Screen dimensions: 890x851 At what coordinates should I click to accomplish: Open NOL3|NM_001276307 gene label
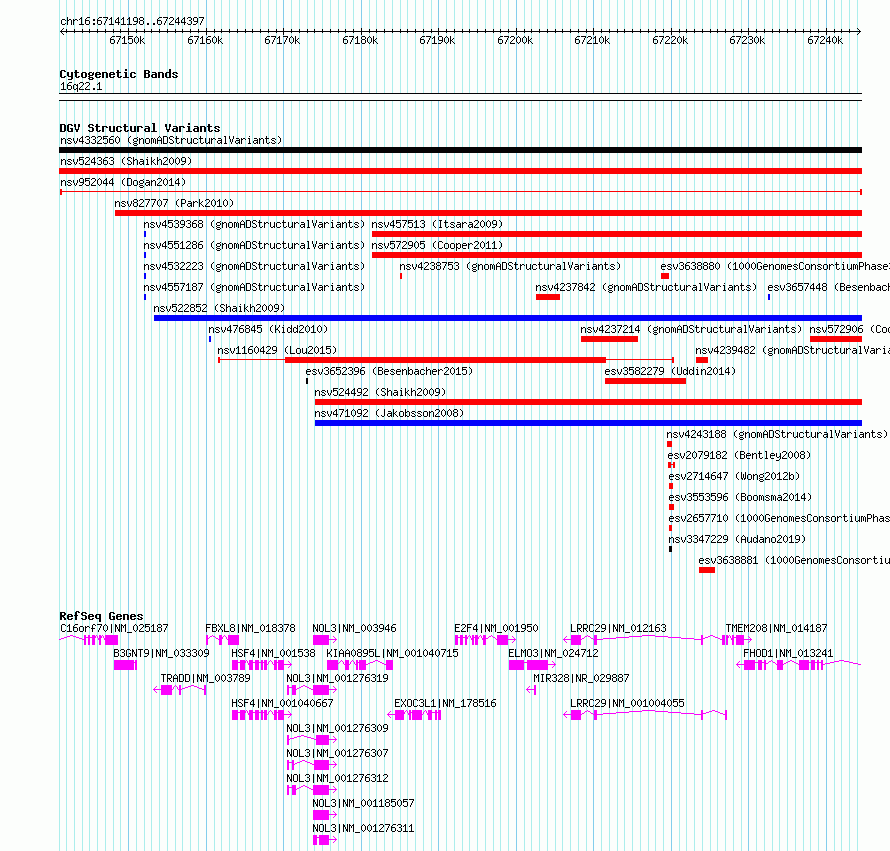pos(337,753)
